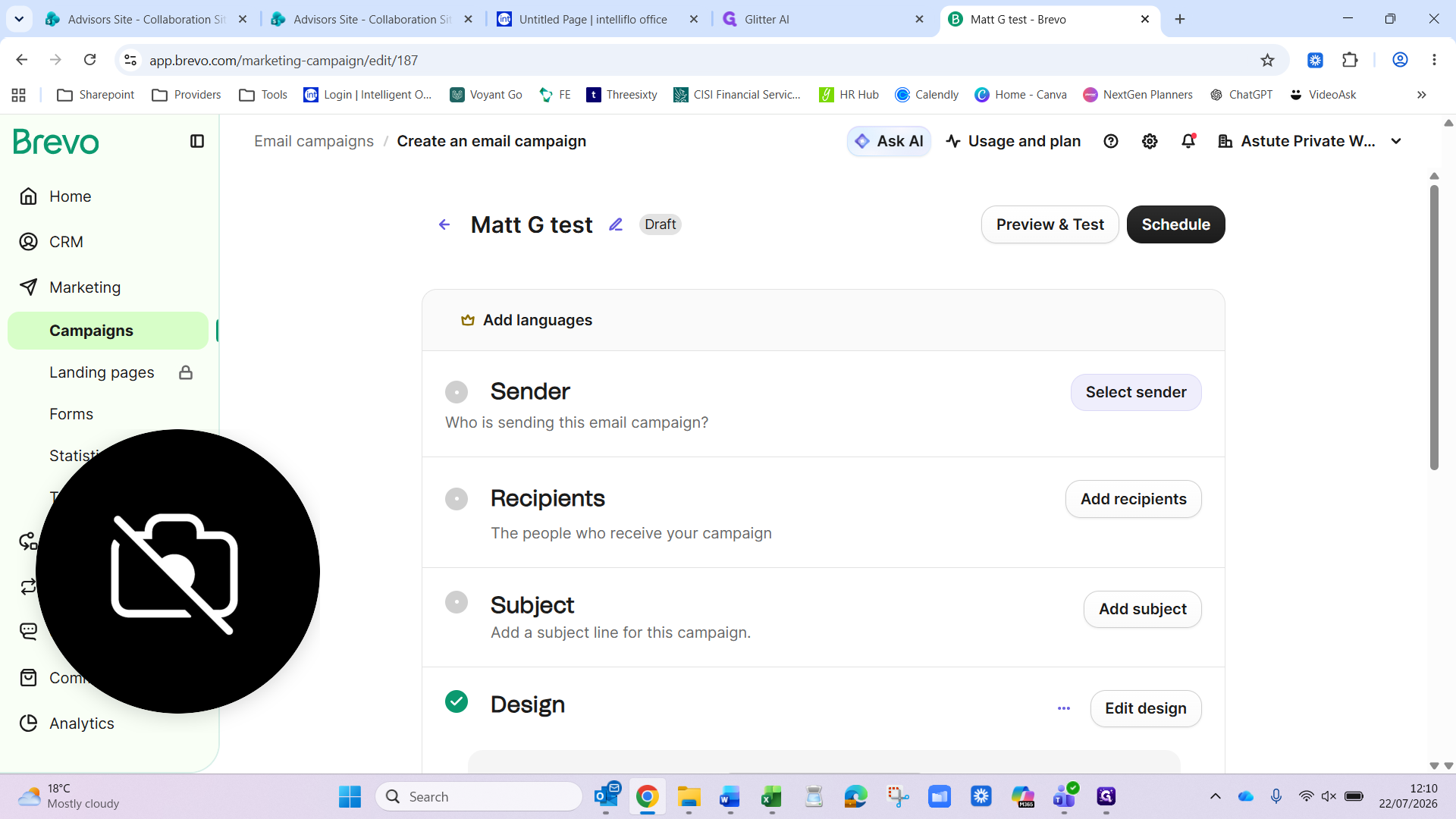Open Microsoft Teams from the taskbar
The width and height of the screenshot is (1456, 819).
tap(1065, 796)
